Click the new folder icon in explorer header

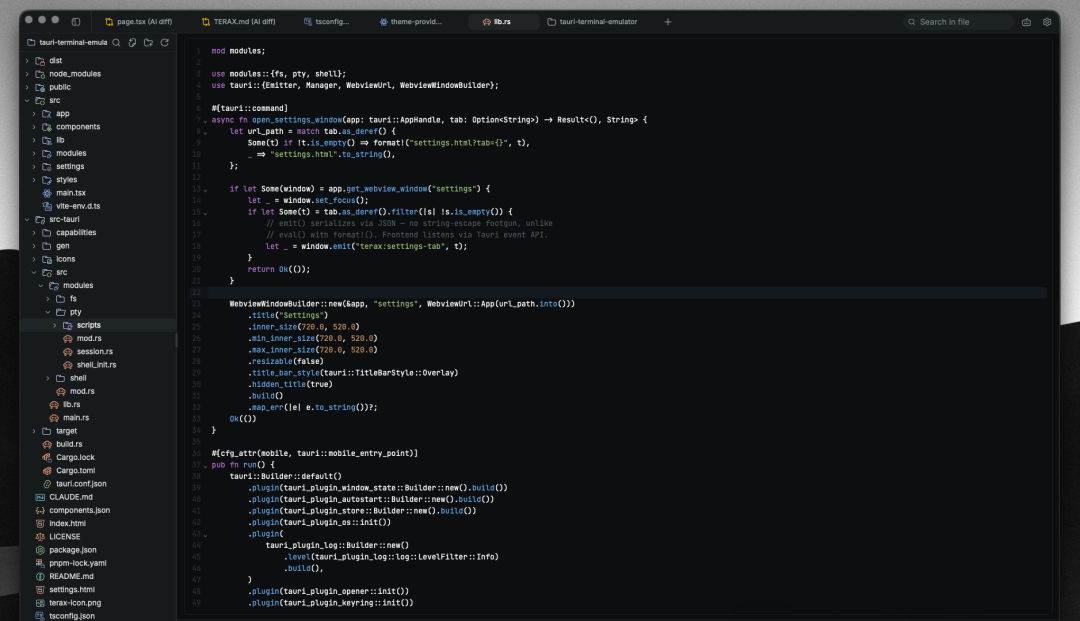click(148, 43)
